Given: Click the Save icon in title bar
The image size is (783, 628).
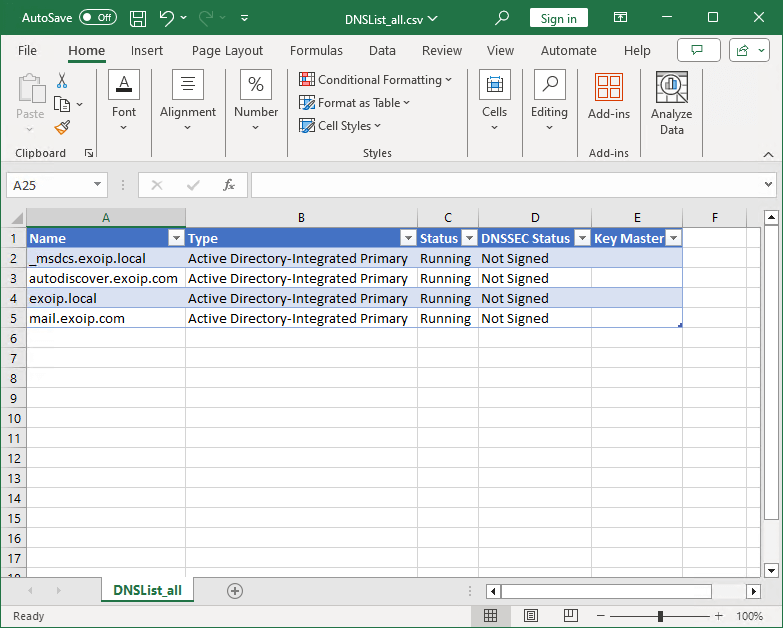Looking at the screenshot, I should pos(138,18).
